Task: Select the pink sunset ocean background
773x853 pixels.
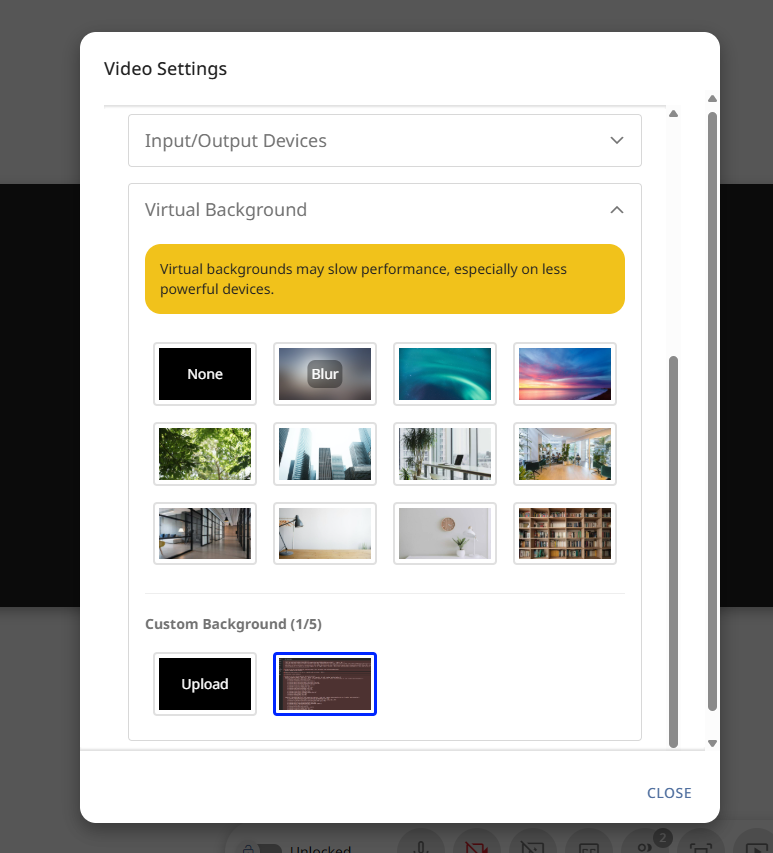Action: pos(565,374)
